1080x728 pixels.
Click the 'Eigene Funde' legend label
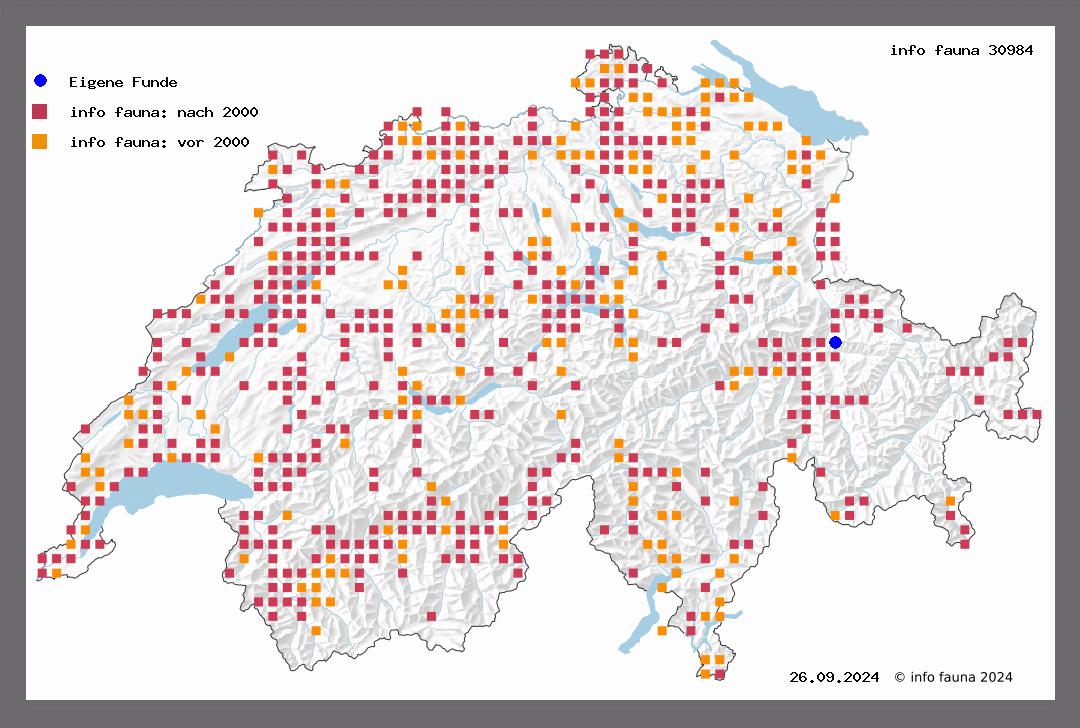coord(123,82)
